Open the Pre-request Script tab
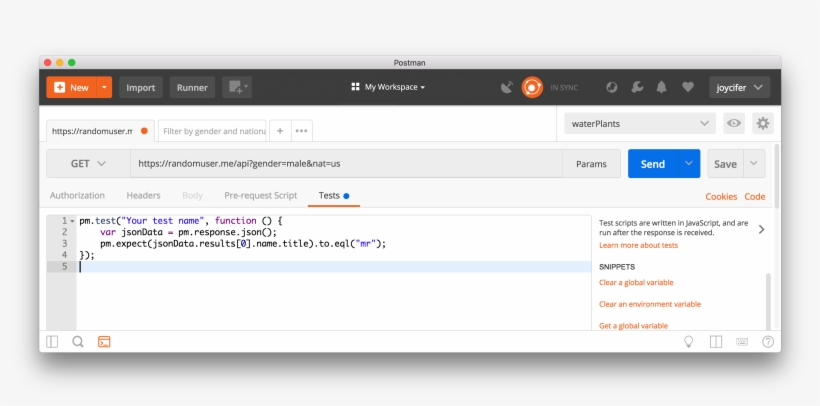The width and height of the screenshot is (820, 406). tap(260, 195)
